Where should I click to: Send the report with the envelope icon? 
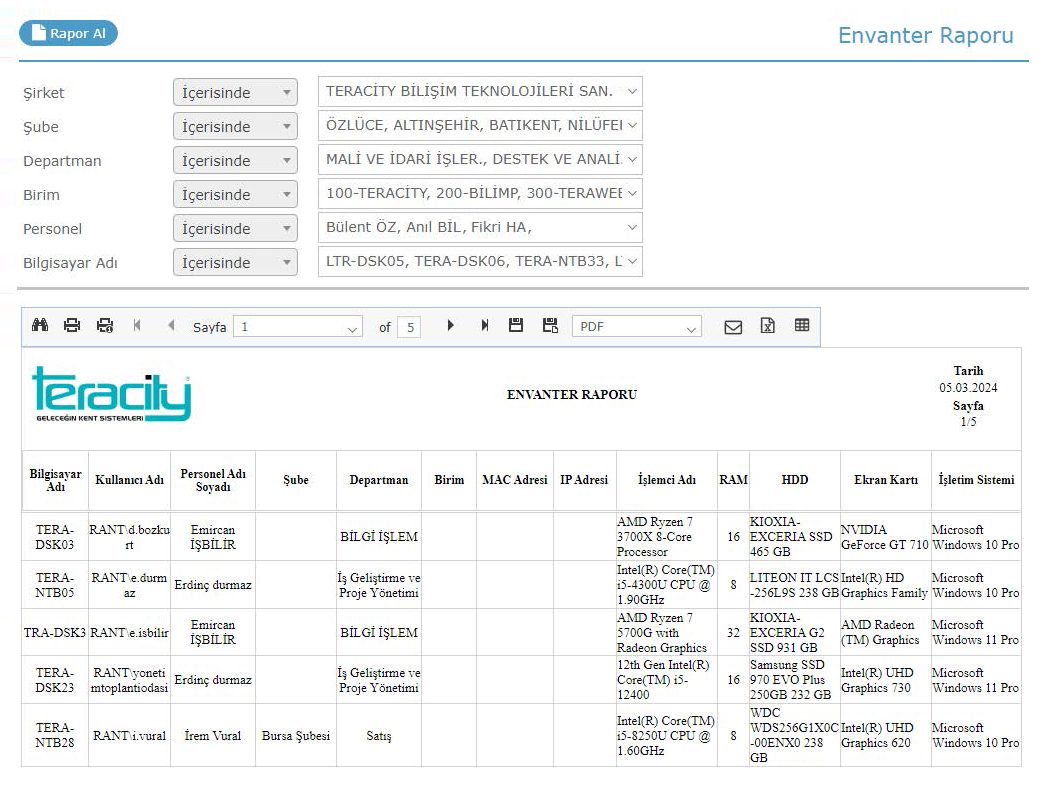(733, 327)
